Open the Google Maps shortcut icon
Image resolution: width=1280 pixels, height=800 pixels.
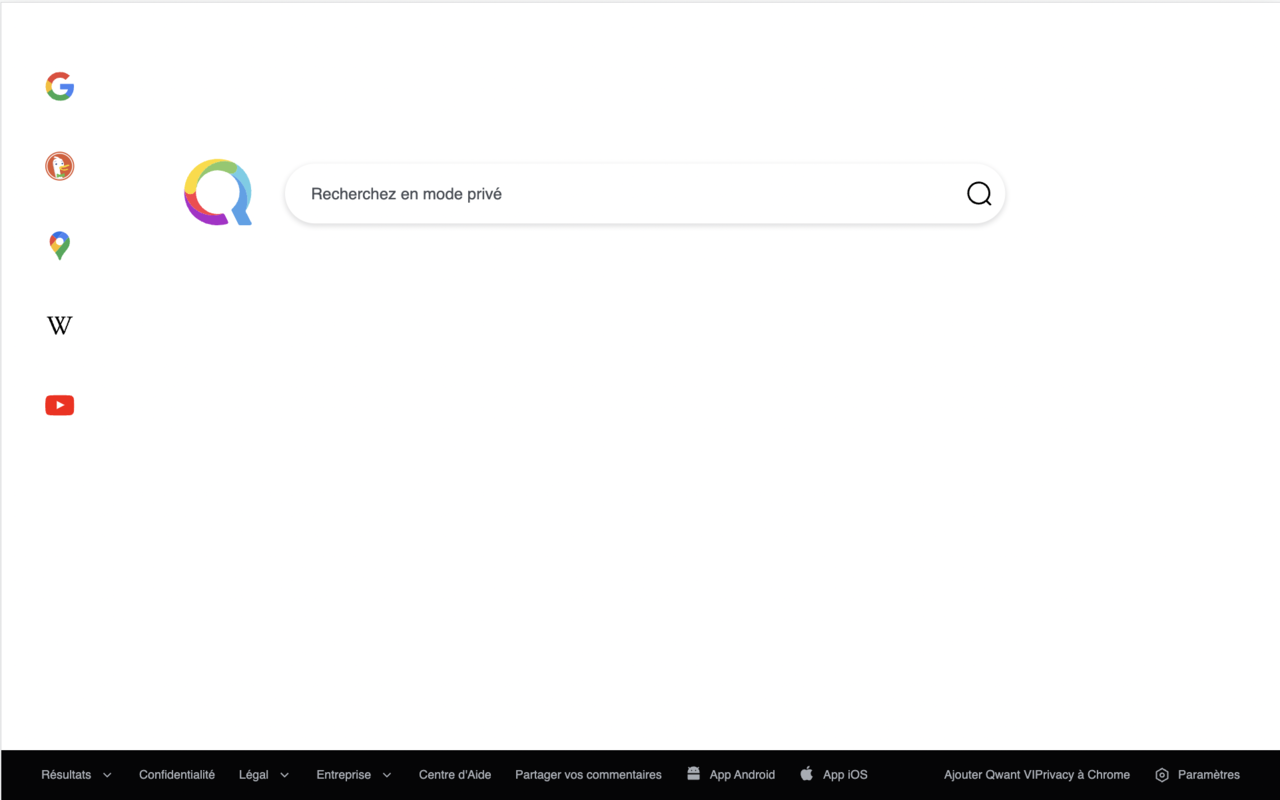60,246
